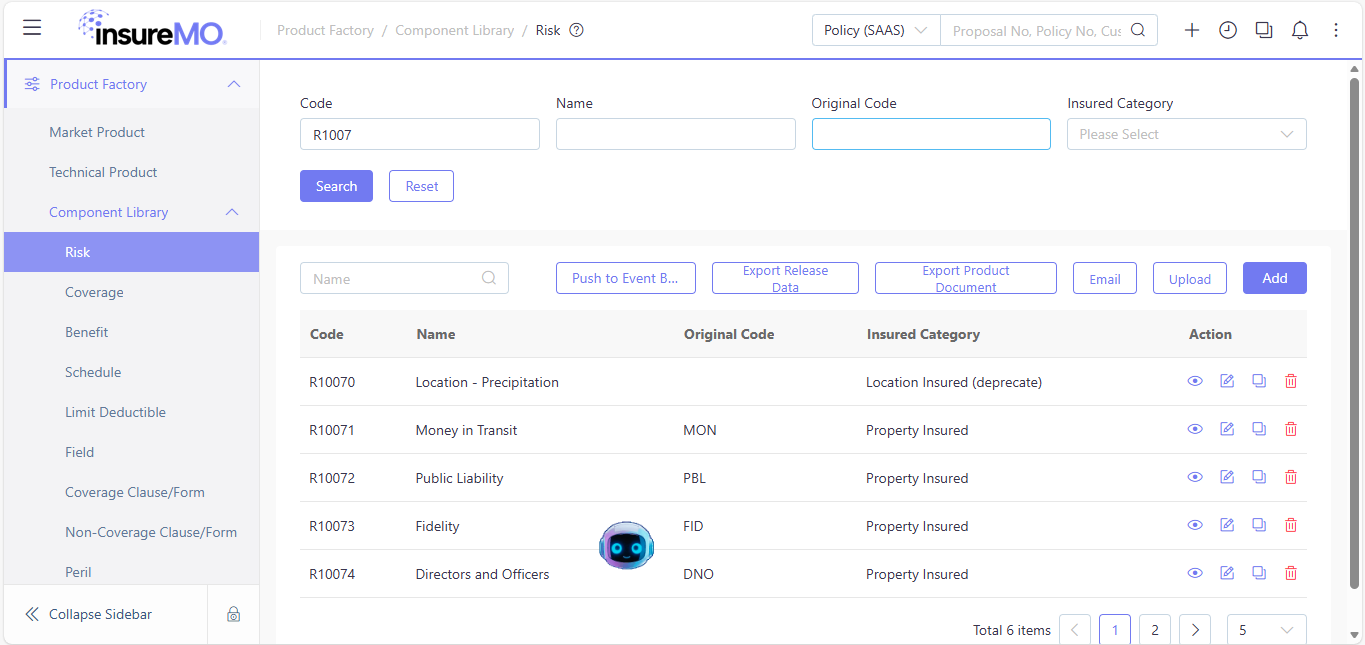Collapse the Component Library section
This screenshot has height=645, width=1365.
[x=232, y=212]
